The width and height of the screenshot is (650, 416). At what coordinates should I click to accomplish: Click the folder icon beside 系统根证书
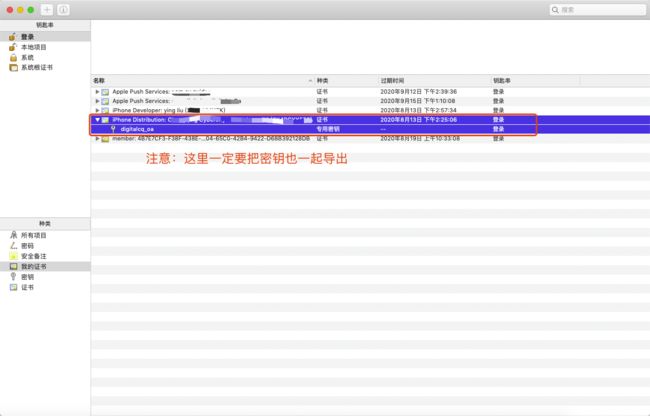(13, 67)
